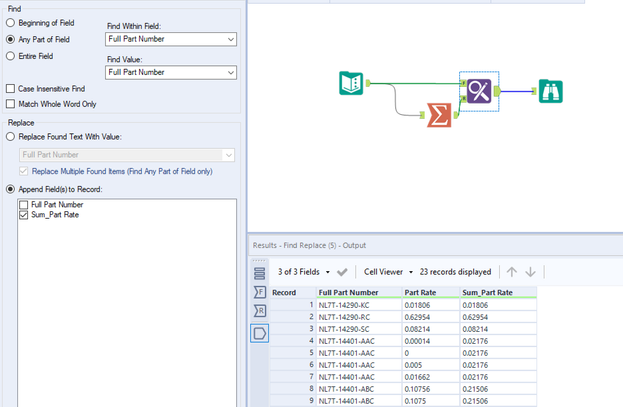623x407 pixels.
Task: Click the results panel drag grip dots
Action: [x=259, y=261]
